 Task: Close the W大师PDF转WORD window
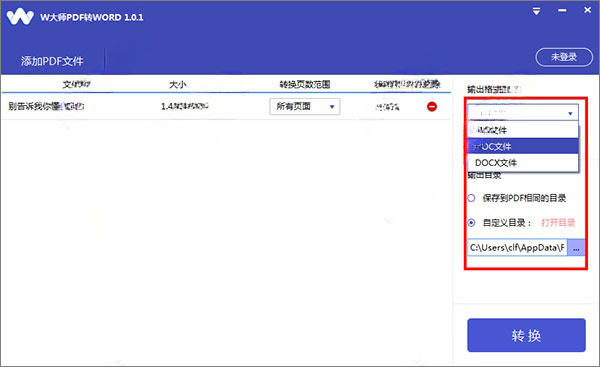[x=587, y=10]
